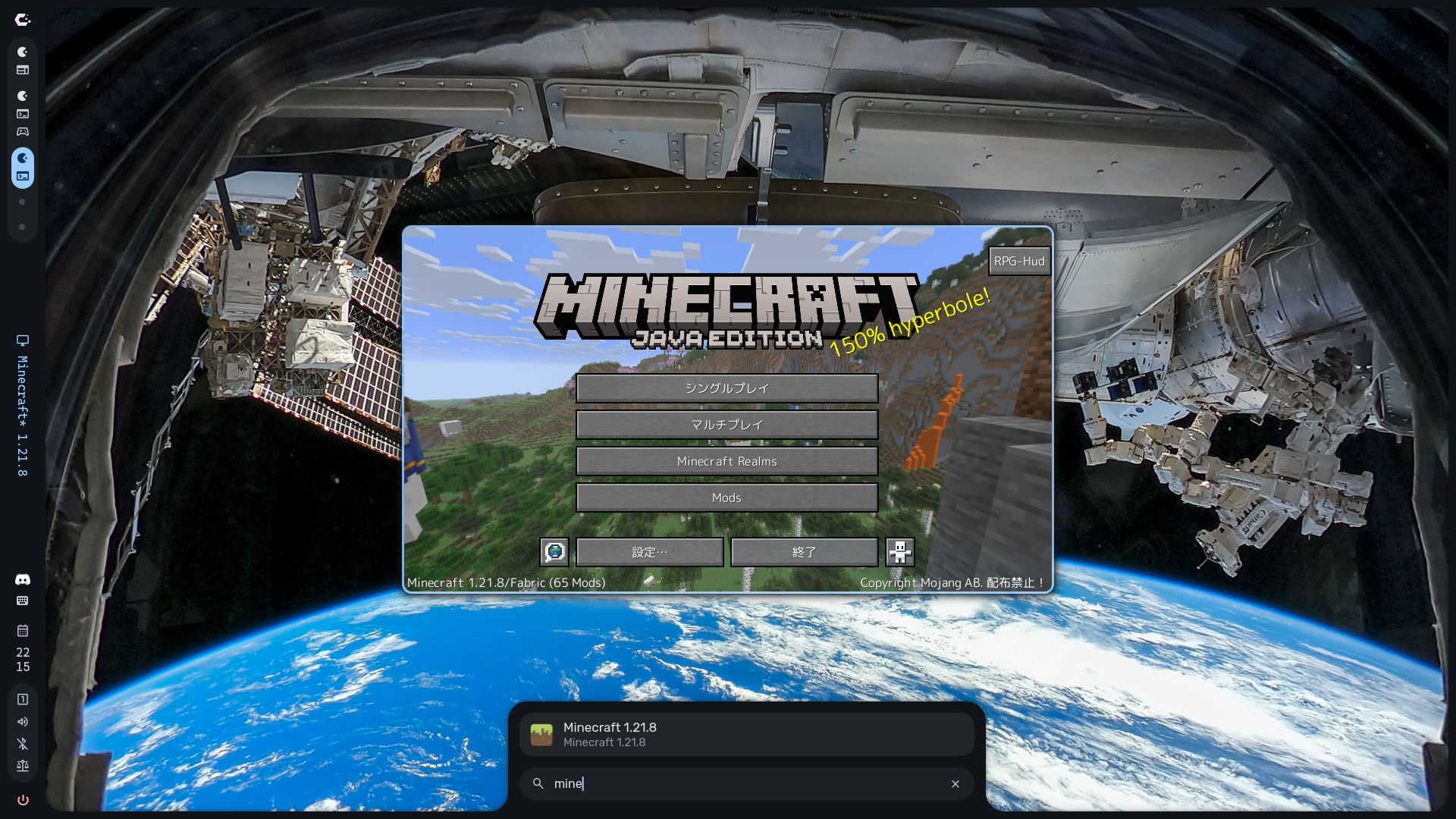
Task: Toggle the disabled Bluetooth icon
Action: click(23, 744)
